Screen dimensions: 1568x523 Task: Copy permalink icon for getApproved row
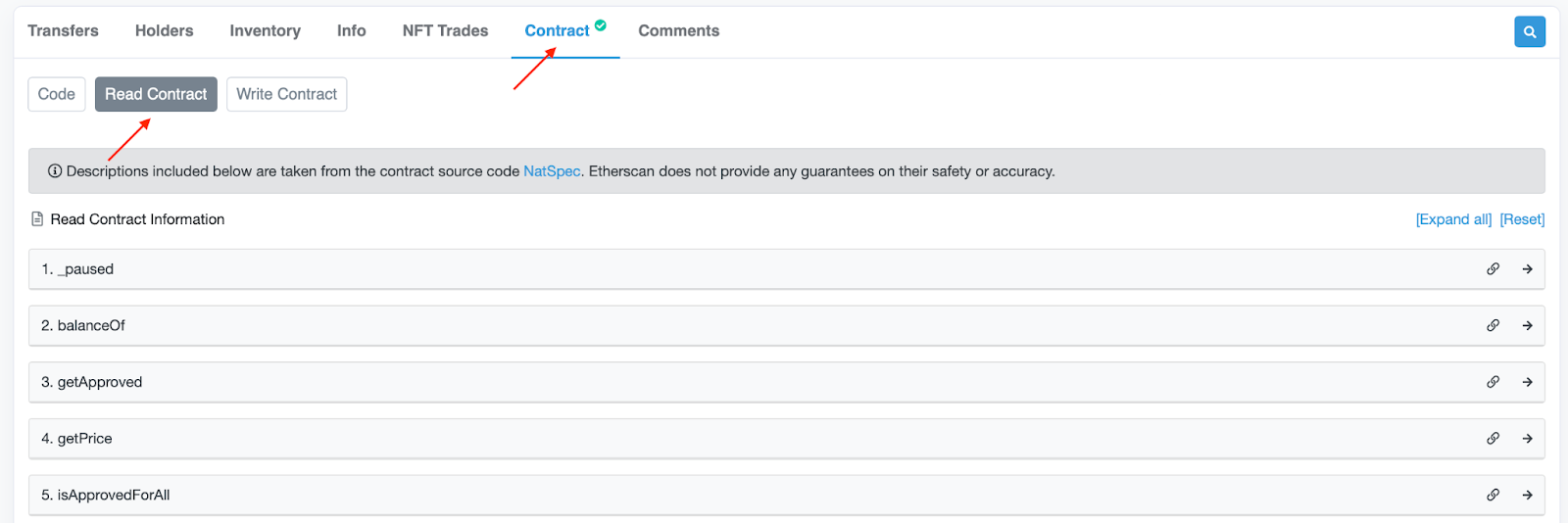(x=1493, y=382)
